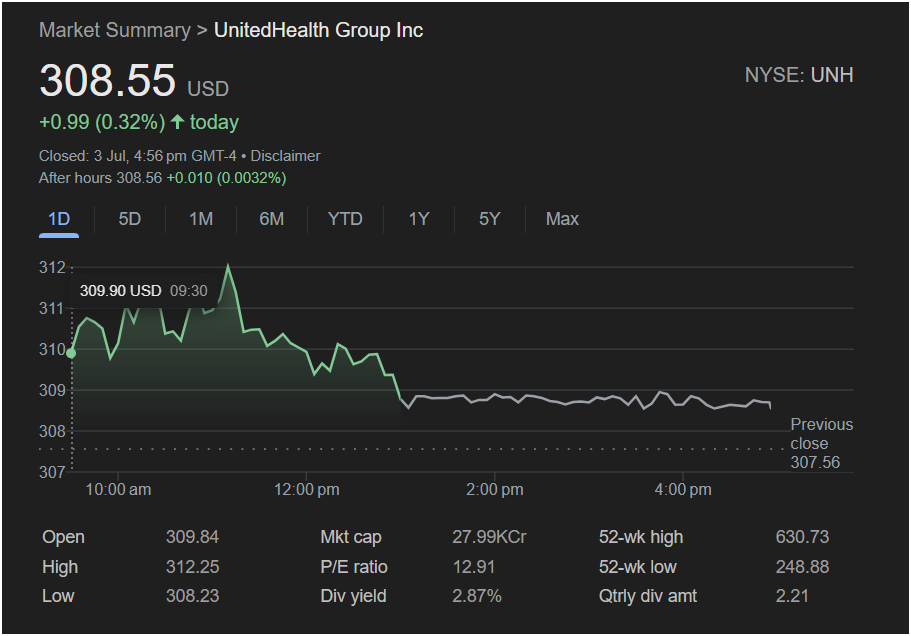Select the YTD tab

(x=345, y=219)
